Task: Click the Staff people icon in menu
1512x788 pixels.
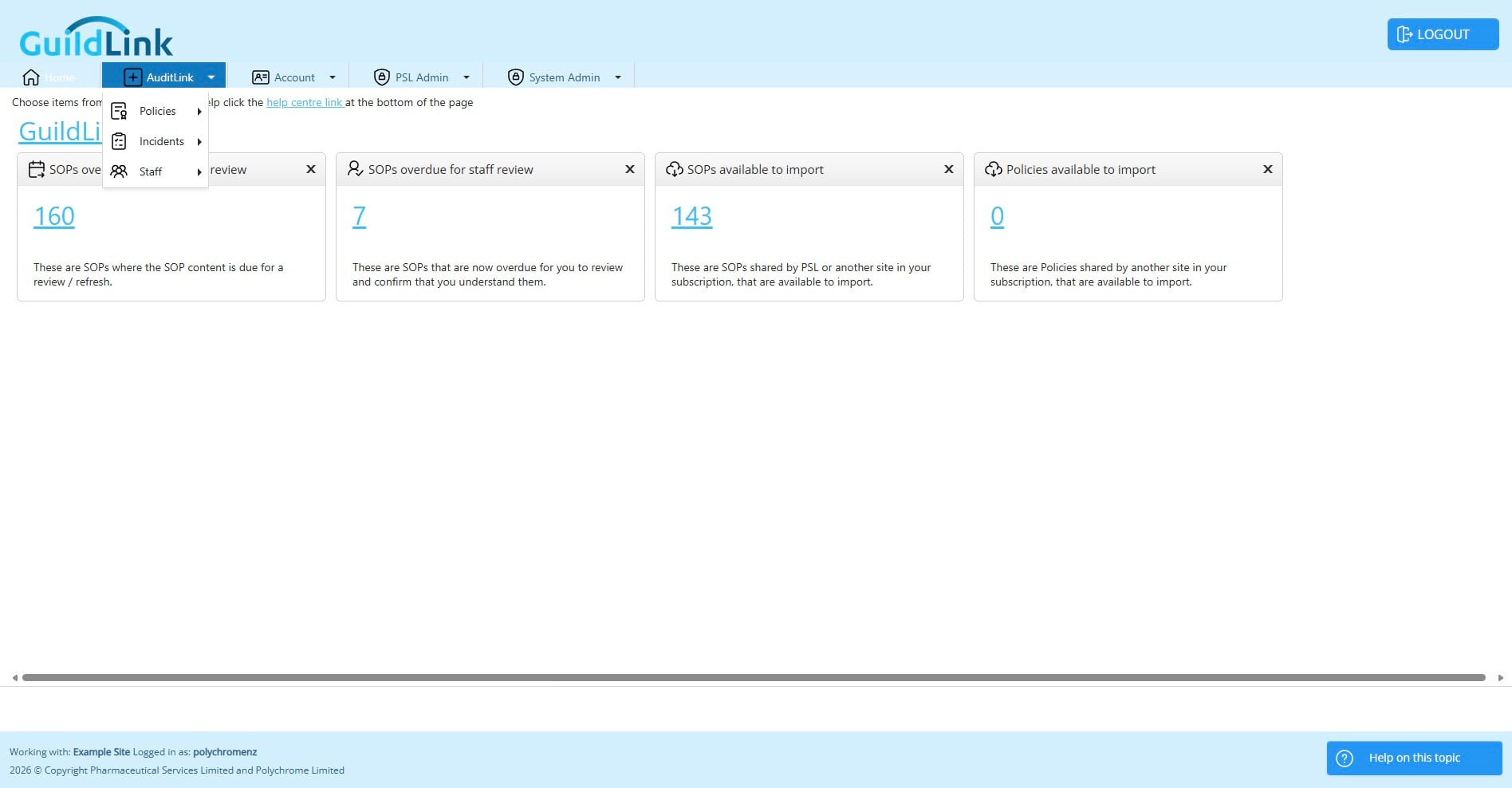Action: tap(119, 171)
